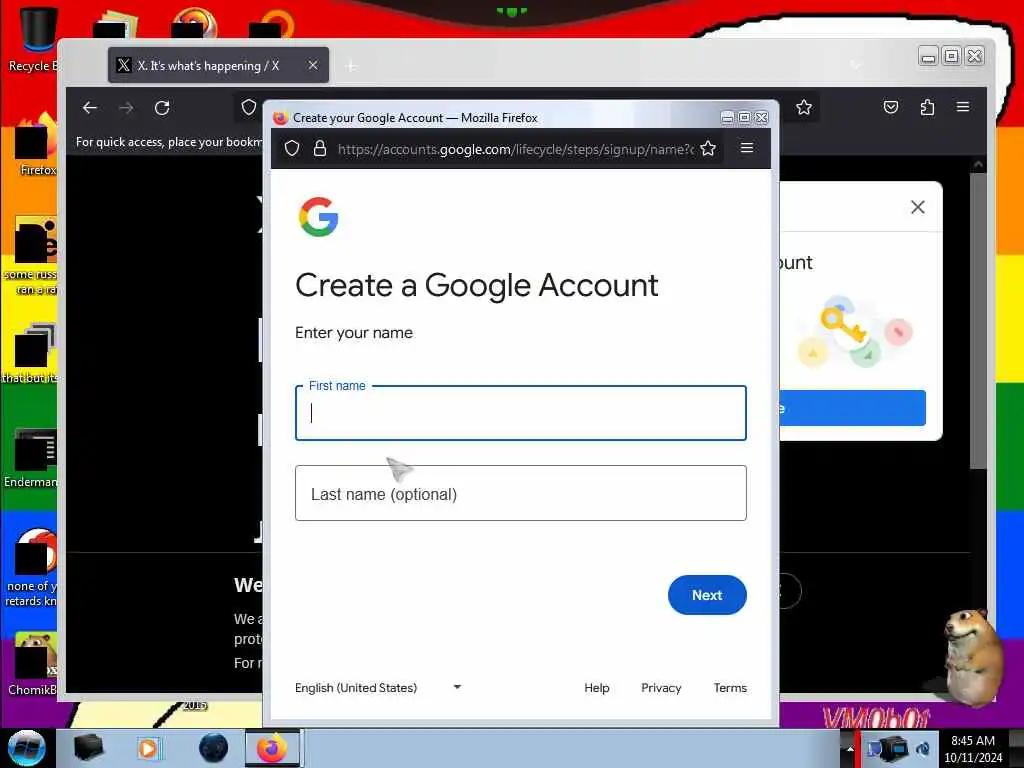The width and height of the screenshot is (1024, 768).
Task: Minimize the Create your Google Account popup
Action: 727,117
